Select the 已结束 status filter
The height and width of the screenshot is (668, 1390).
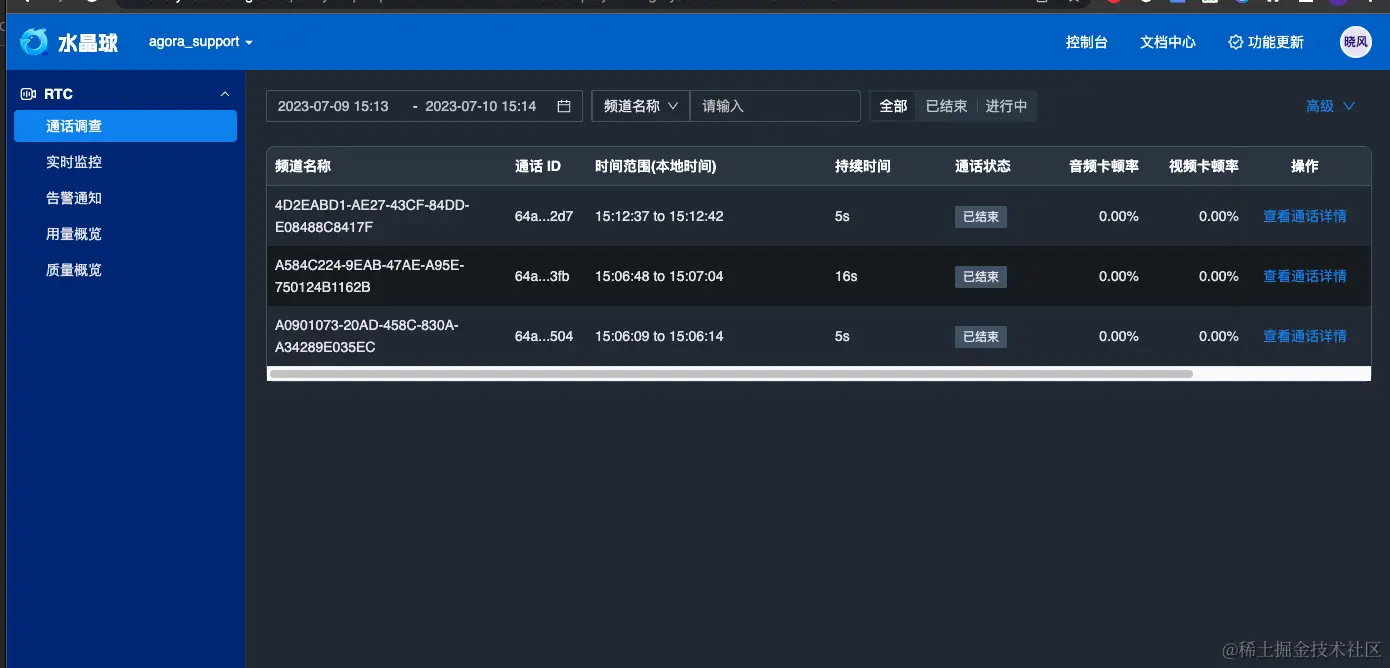[946, 106]
